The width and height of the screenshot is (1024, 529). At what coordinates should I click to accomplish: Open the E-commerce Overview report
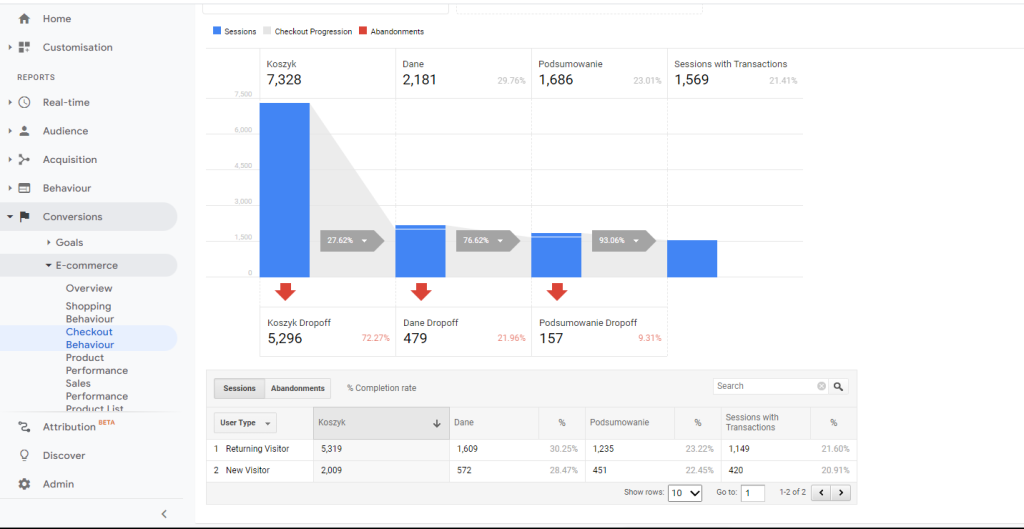[x=89, y=288]
